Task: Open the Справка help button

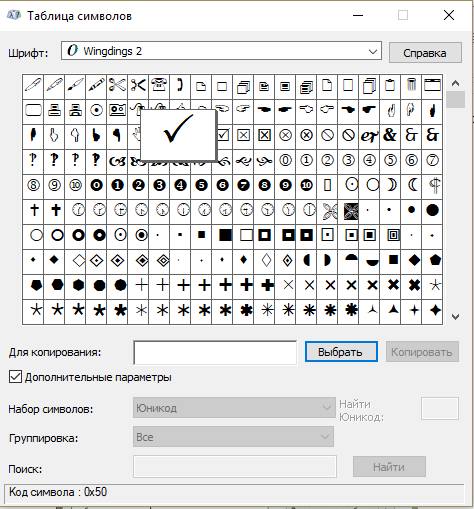Action: point(425,53)
